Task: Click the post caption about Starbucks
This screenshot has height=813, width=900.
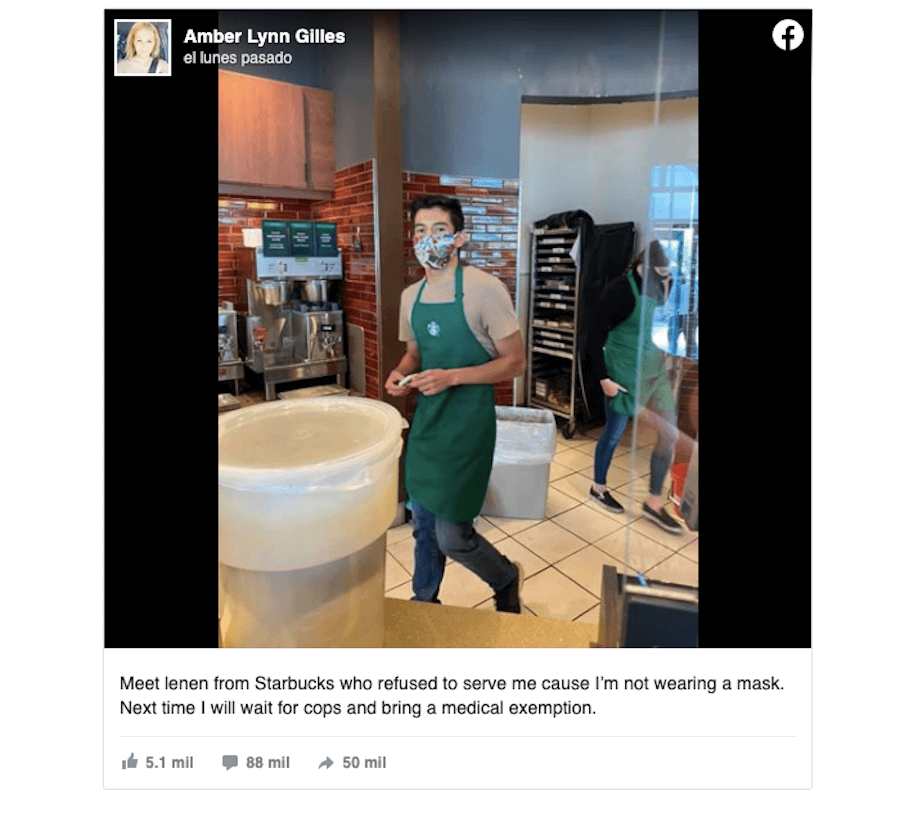Action: coord(452,695)
